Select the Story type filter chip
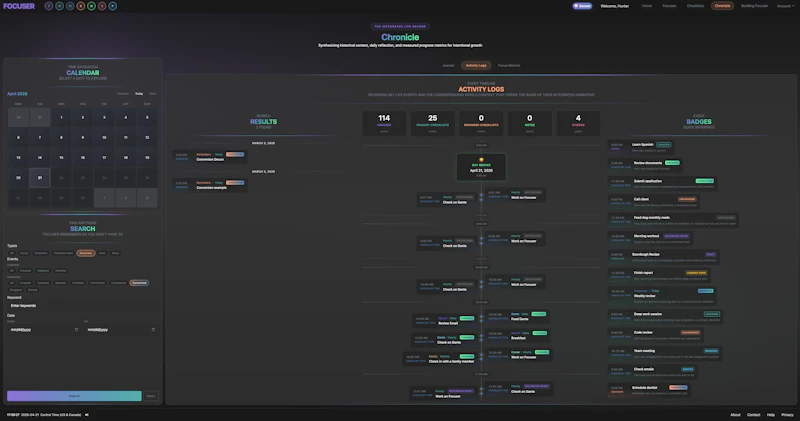 (x=115, y=253)
